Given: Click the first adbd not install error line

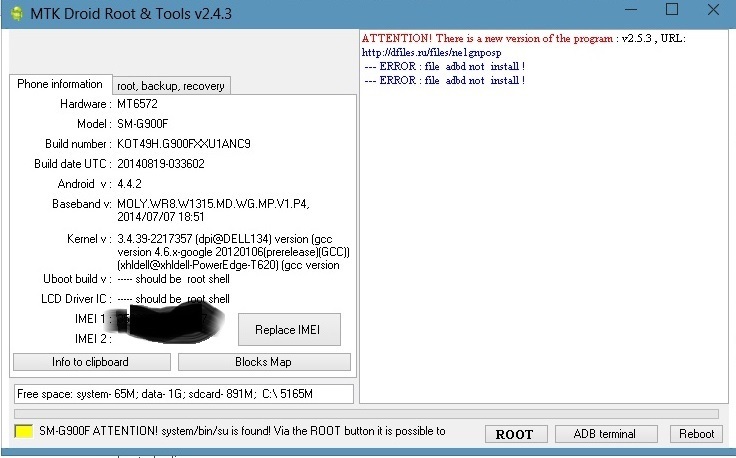Looking at the screenshot, I should tap(445, 66).
